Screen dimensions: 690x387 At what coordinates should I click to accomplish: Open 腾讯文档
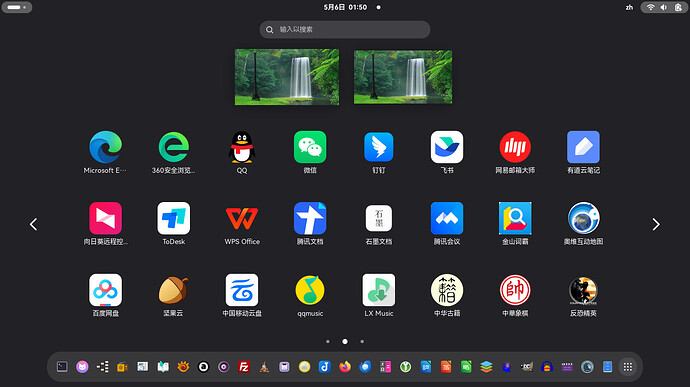point(310,218)
